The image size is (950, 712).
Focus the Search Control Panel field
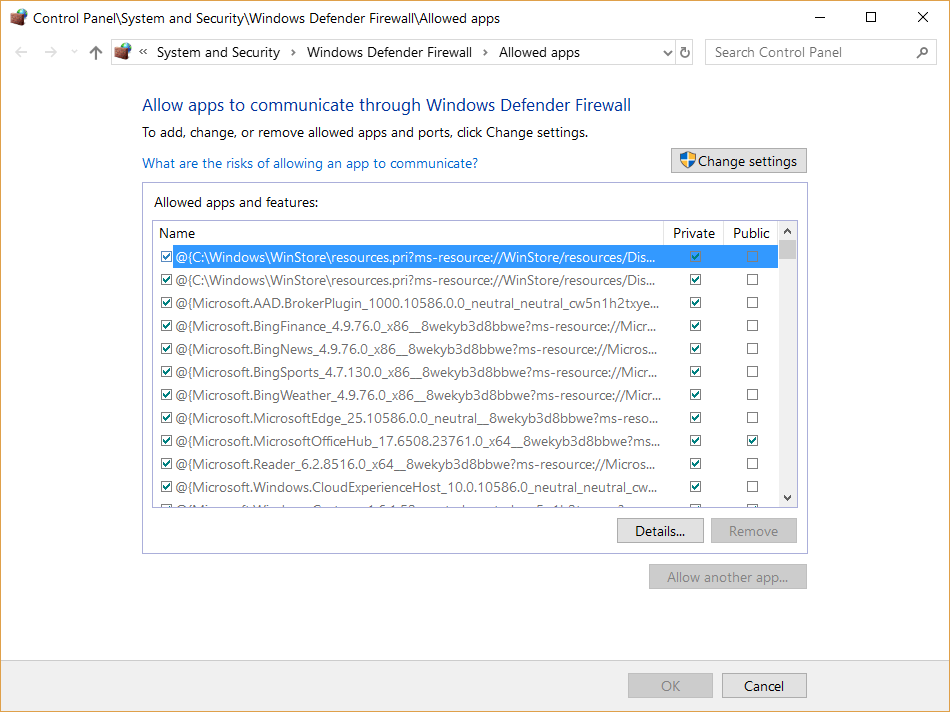[820, 52]
